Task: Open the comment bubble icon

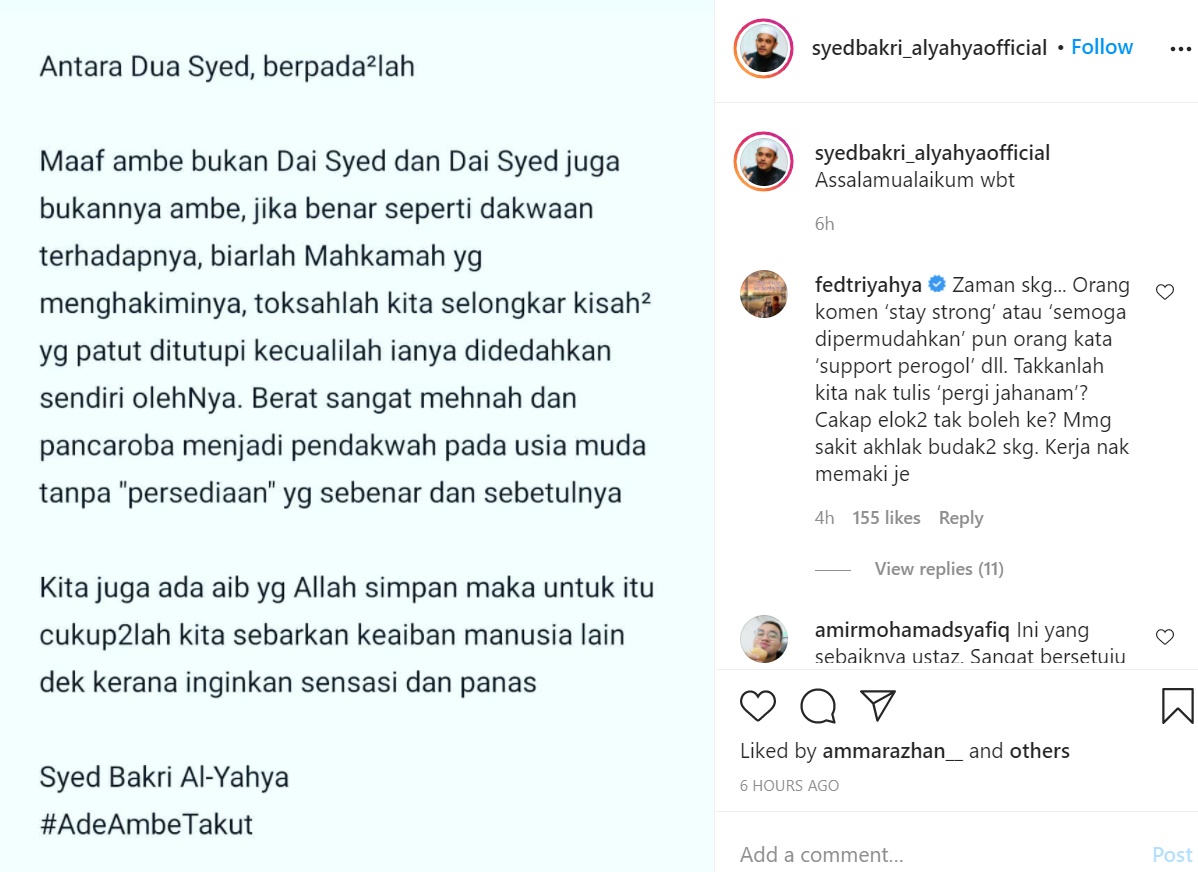Action: pyautogui.click(x=818, y=705)
